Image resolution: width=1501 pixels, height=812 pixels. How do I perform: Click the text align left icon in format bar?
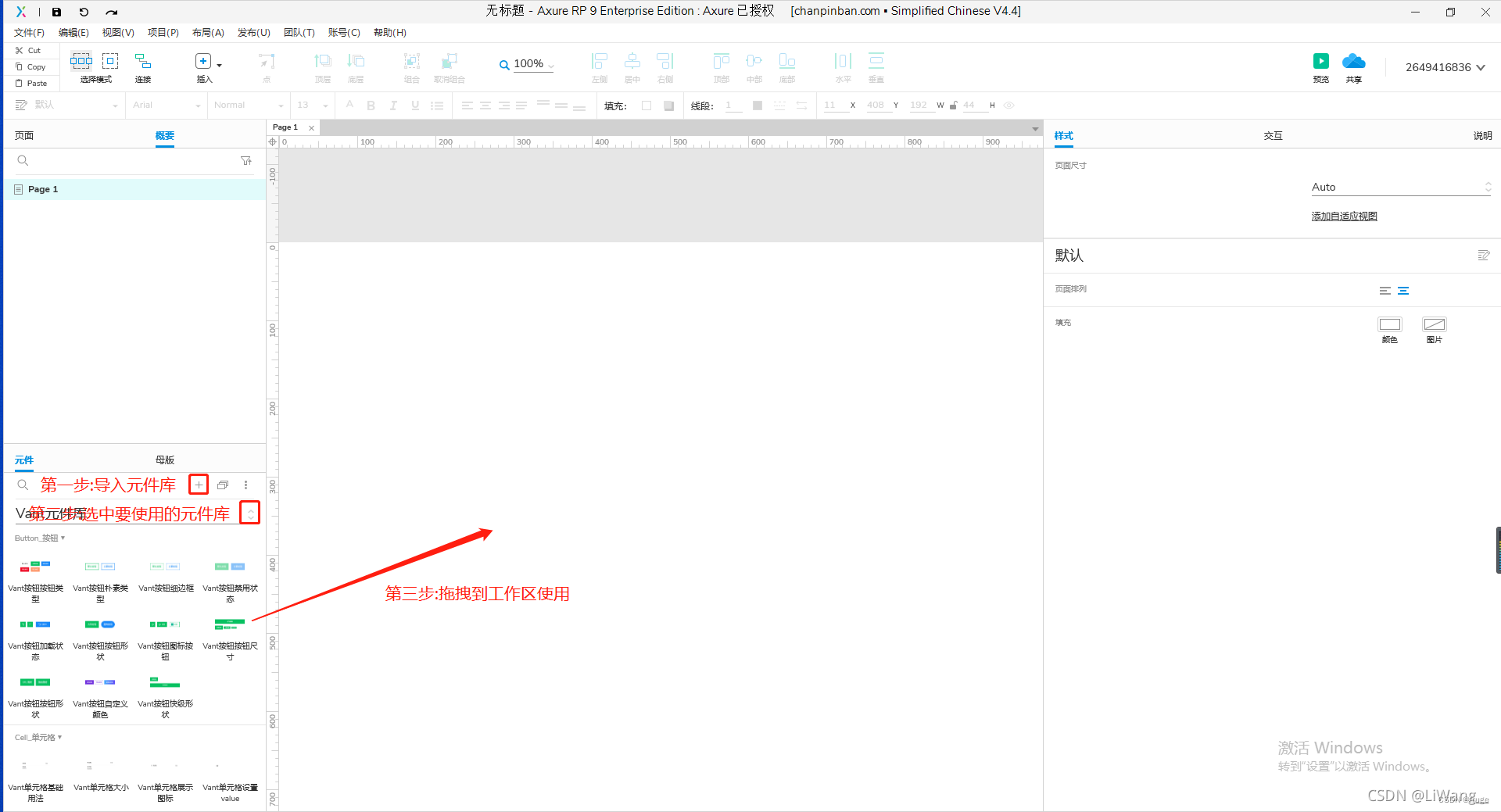coord(467,106)
